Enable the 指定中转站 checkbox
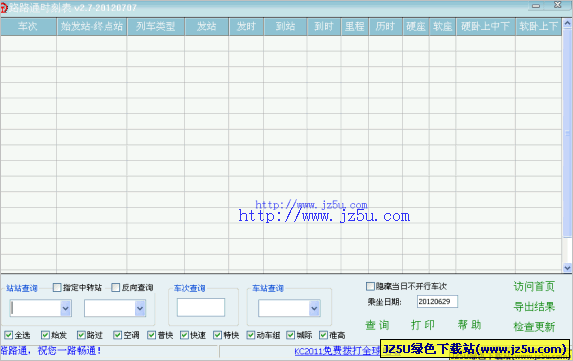This screenshot has height=361, width=573. pyautogui.click(x=57, y=288)
